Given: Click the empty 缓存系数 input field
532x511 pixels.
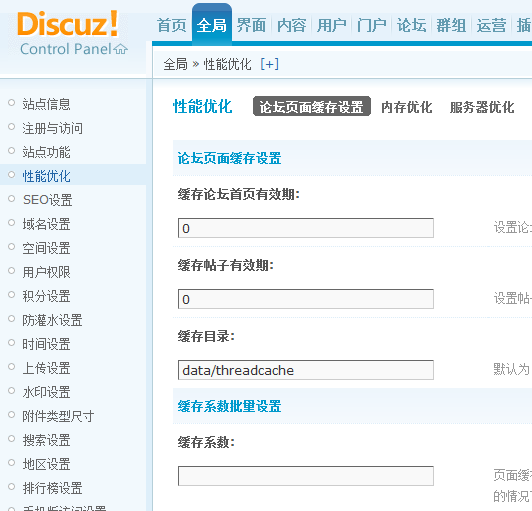Looking at the screenshot, I should pos(306,476).
